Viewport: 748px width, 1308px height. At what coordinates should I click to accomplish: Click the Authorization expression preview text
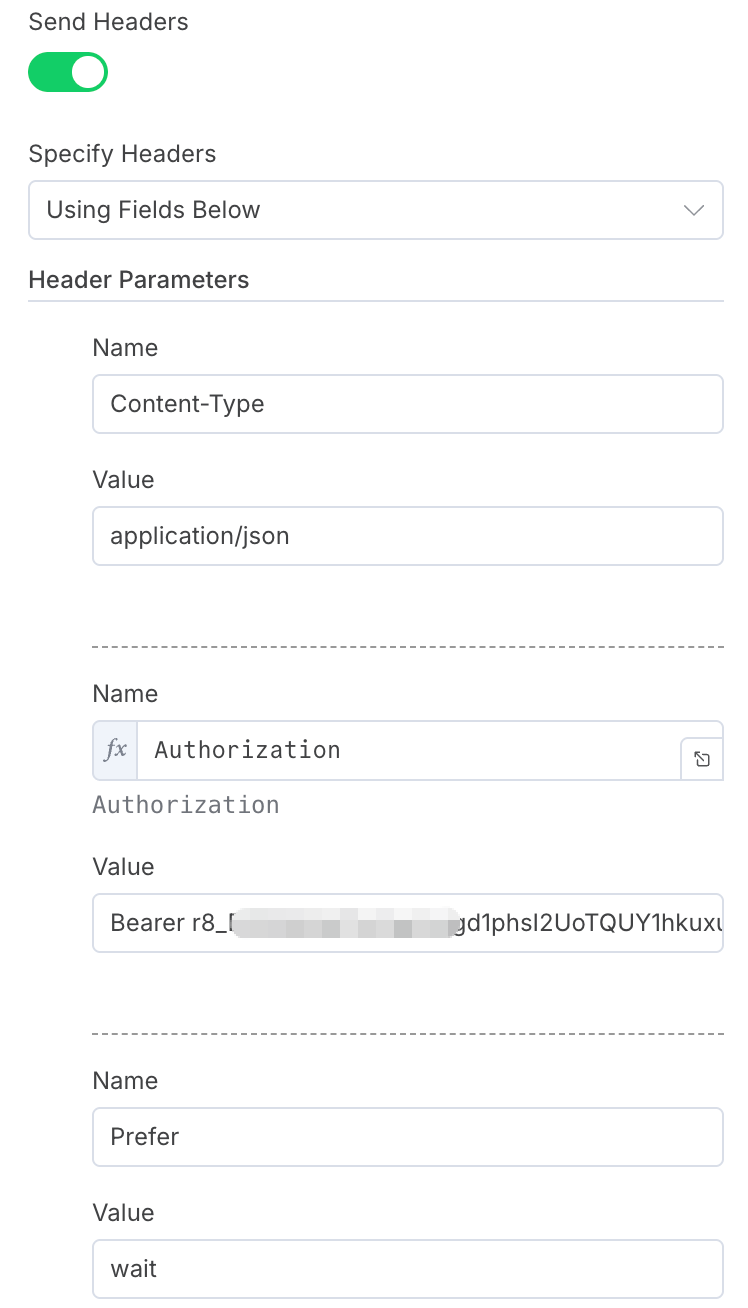pyautogui.click(x=186, y=805)
